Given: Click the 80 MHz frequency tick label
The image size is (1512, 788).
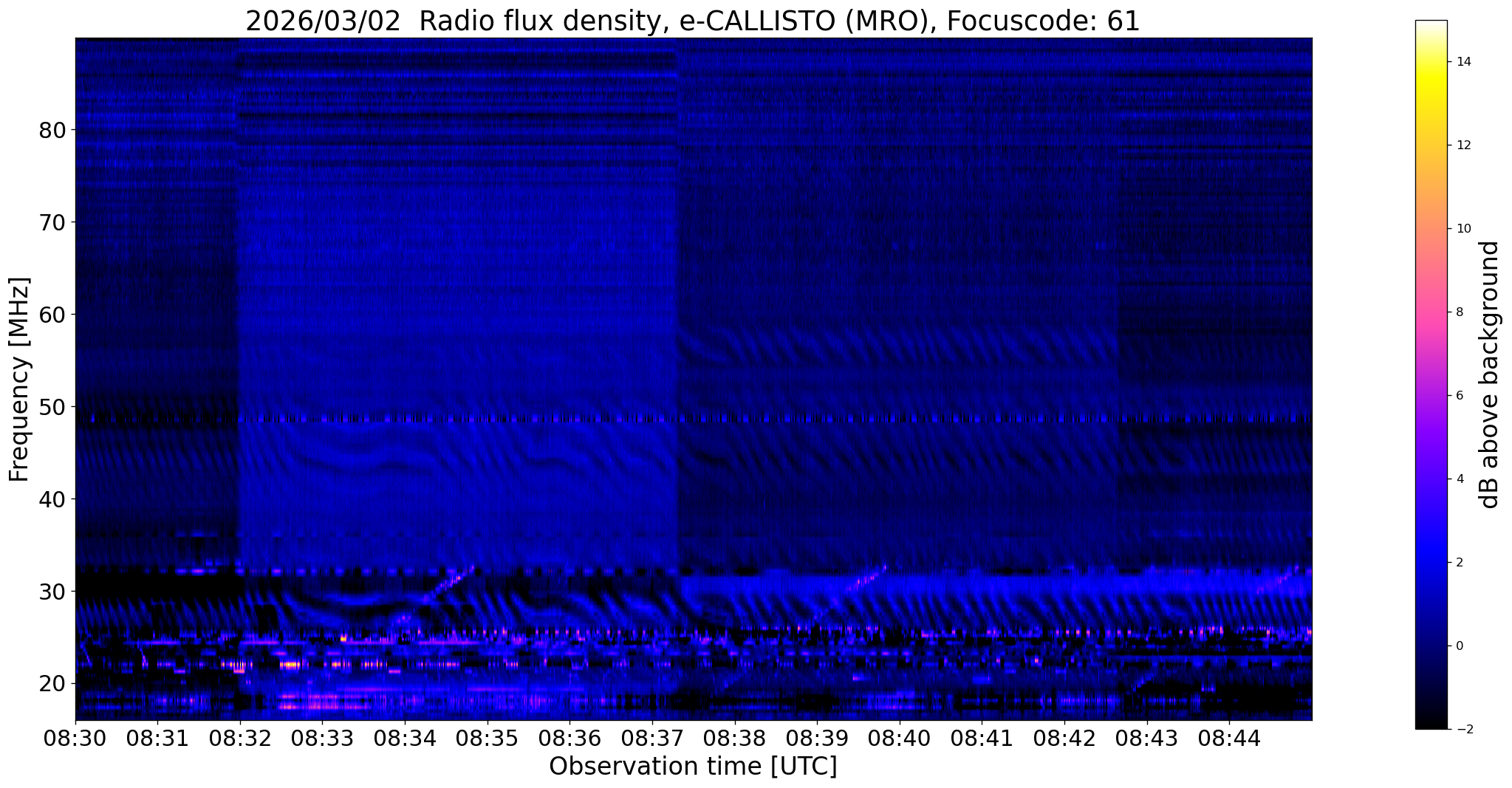Looking at the screenshot, I should [52, 130].
